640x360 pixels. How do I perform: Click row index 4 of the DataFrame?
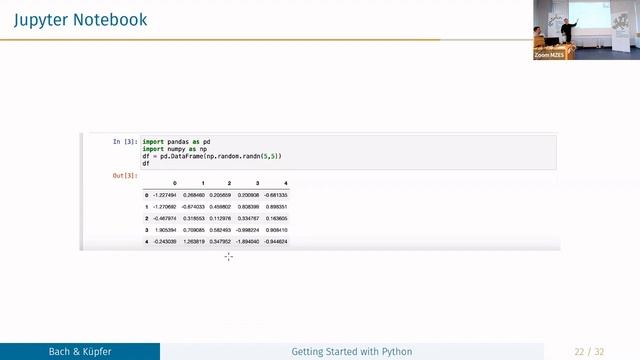[x=147, y=242]
